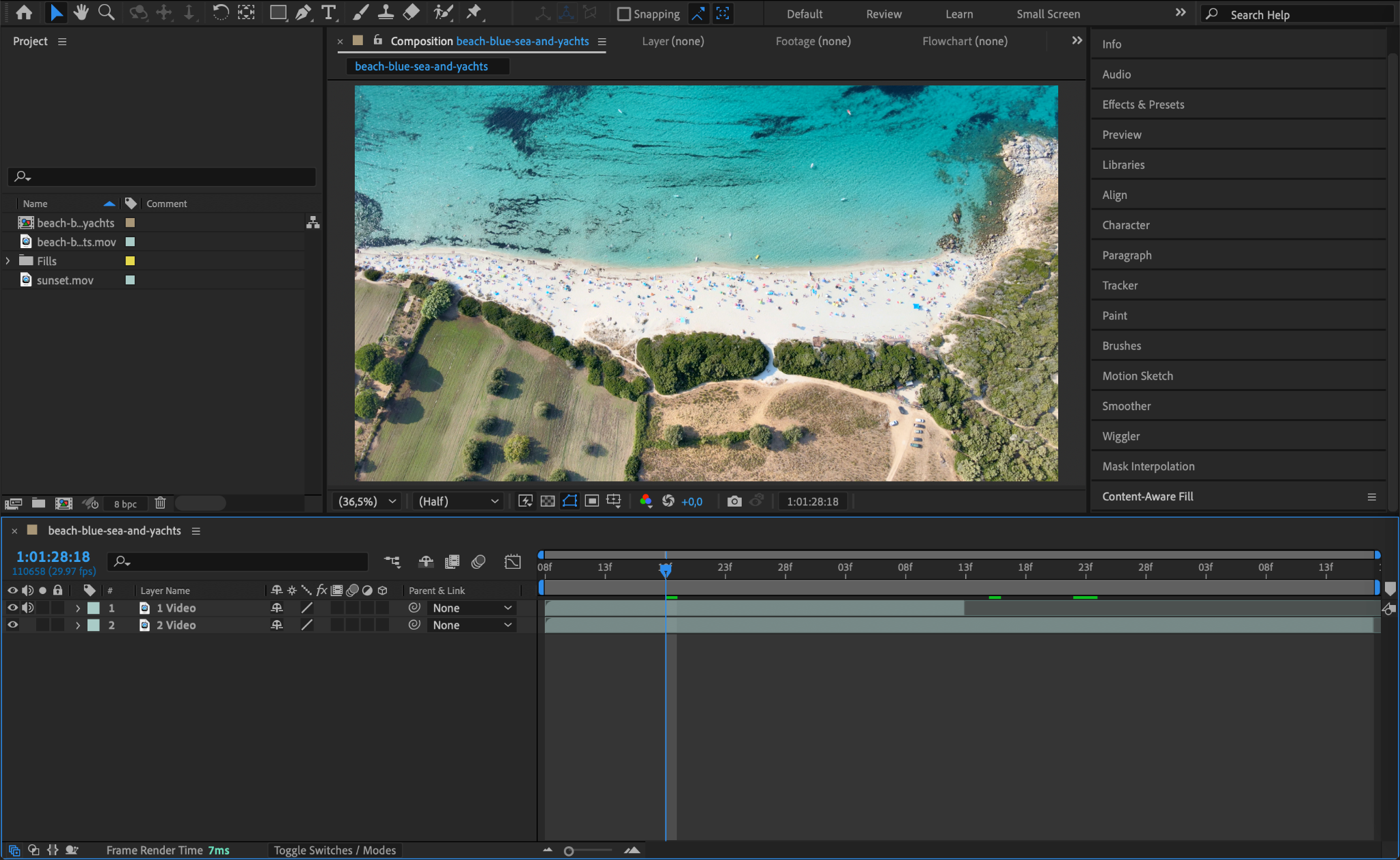Toggle the transparency grid icon
Viewport: 1400px width, 860px height.
pyautogui.click(x=548, y=501)
